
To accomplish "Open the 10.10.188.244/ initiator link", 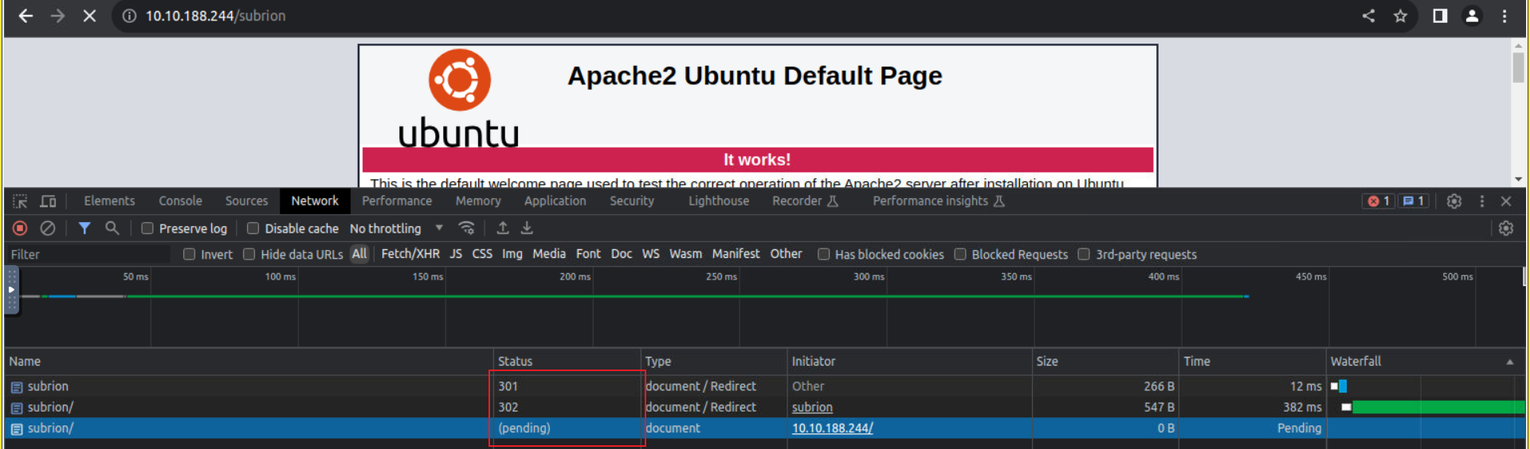I will [x=832, y=428].
